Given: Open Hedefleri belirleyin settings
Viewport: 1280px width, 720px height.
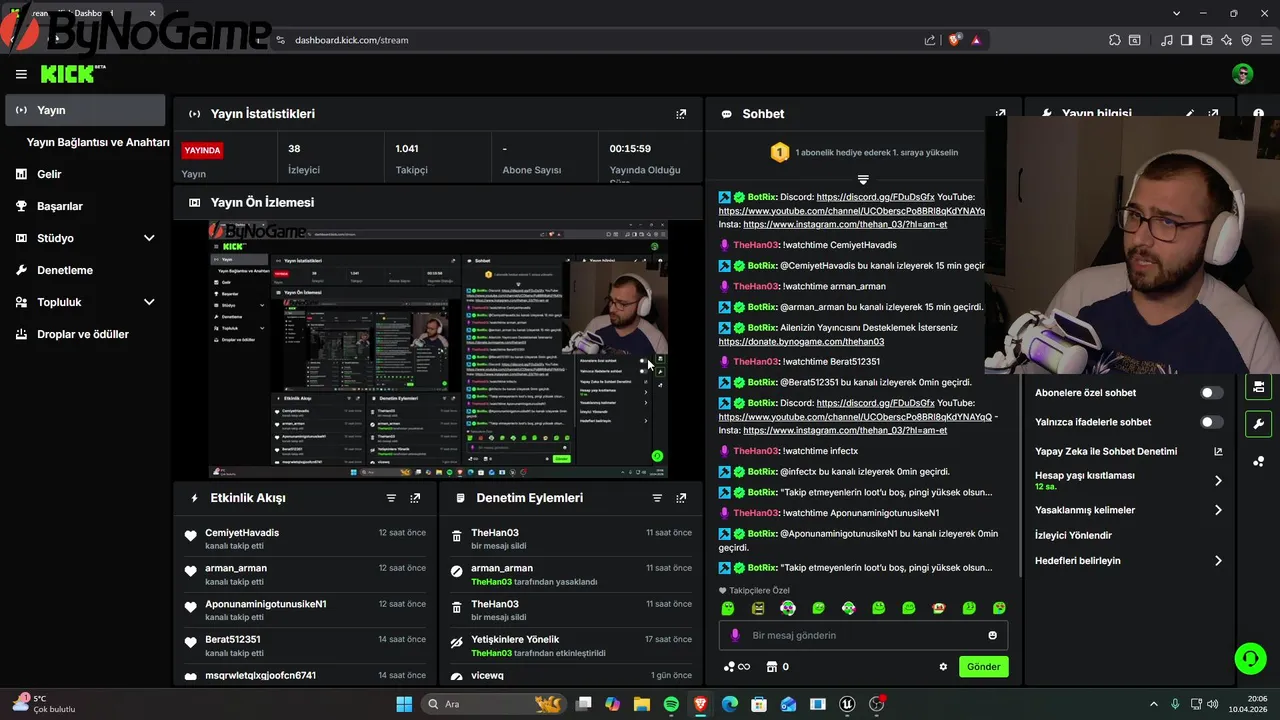Looking at the screenshot, I should pos(1129,561).
